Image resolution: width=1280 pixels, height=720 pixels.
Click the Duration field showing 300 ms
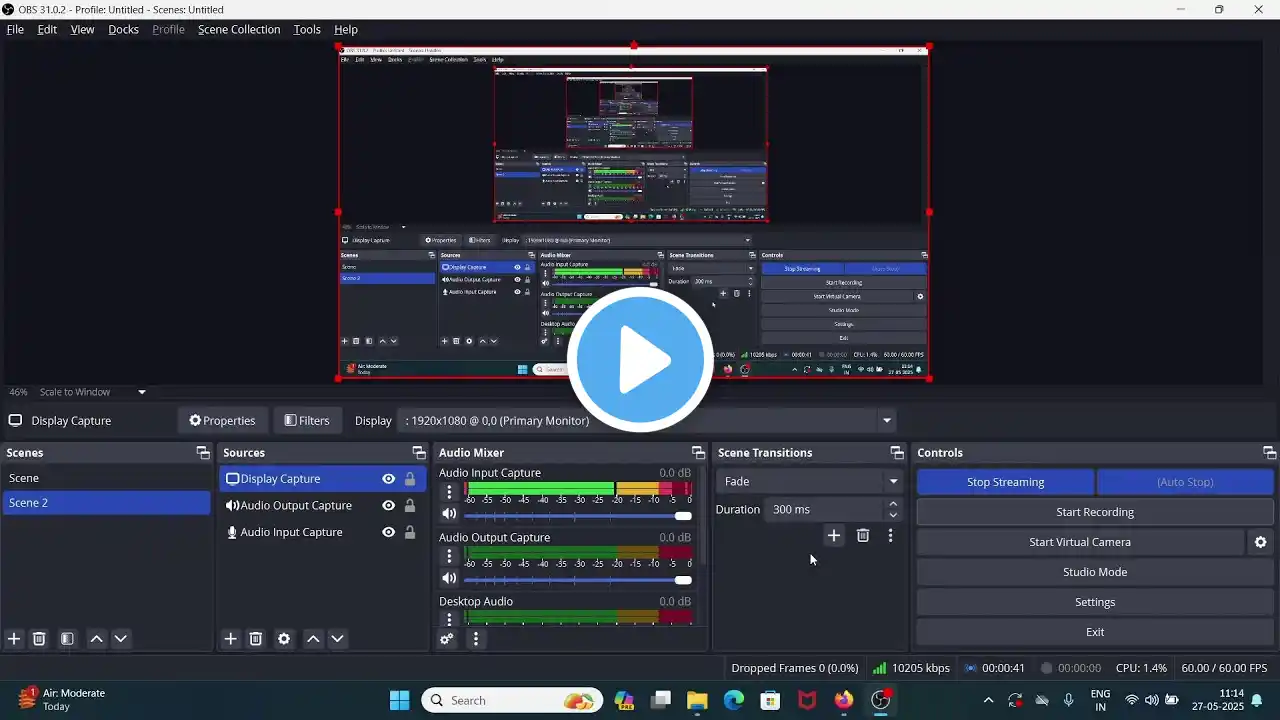[824, 509]
